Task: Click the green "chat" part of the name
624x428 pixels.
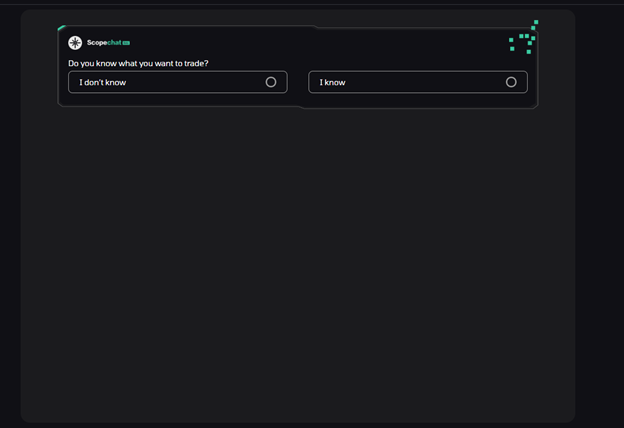Action: pos(115,43)
